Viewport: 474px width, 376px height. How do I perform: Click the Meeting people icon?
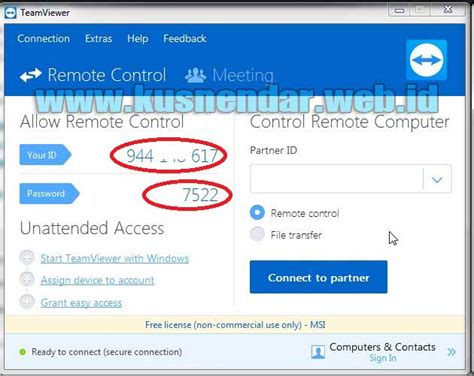pyautogui.click(x=196, y=75)
